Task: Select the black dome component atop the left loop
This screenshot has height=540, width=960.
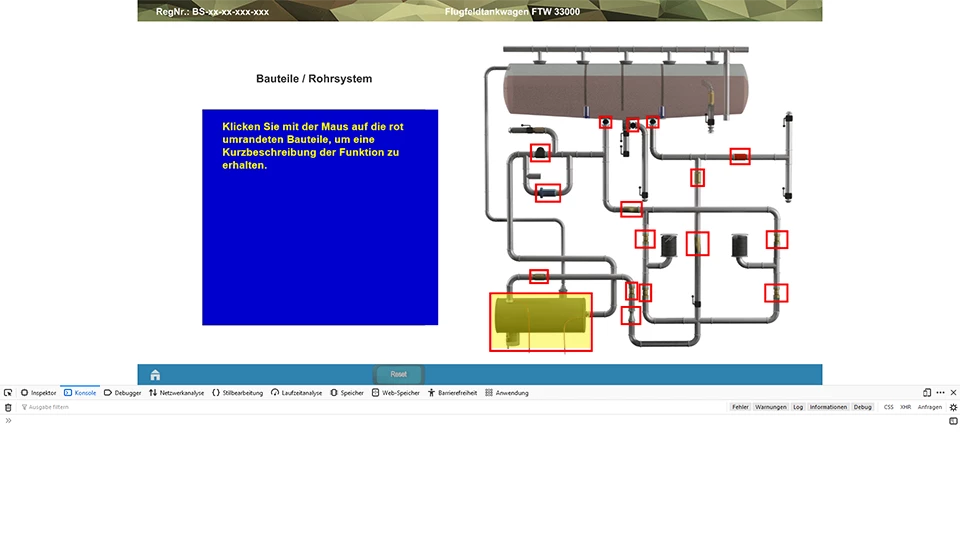Action: [x=540, y=152]
